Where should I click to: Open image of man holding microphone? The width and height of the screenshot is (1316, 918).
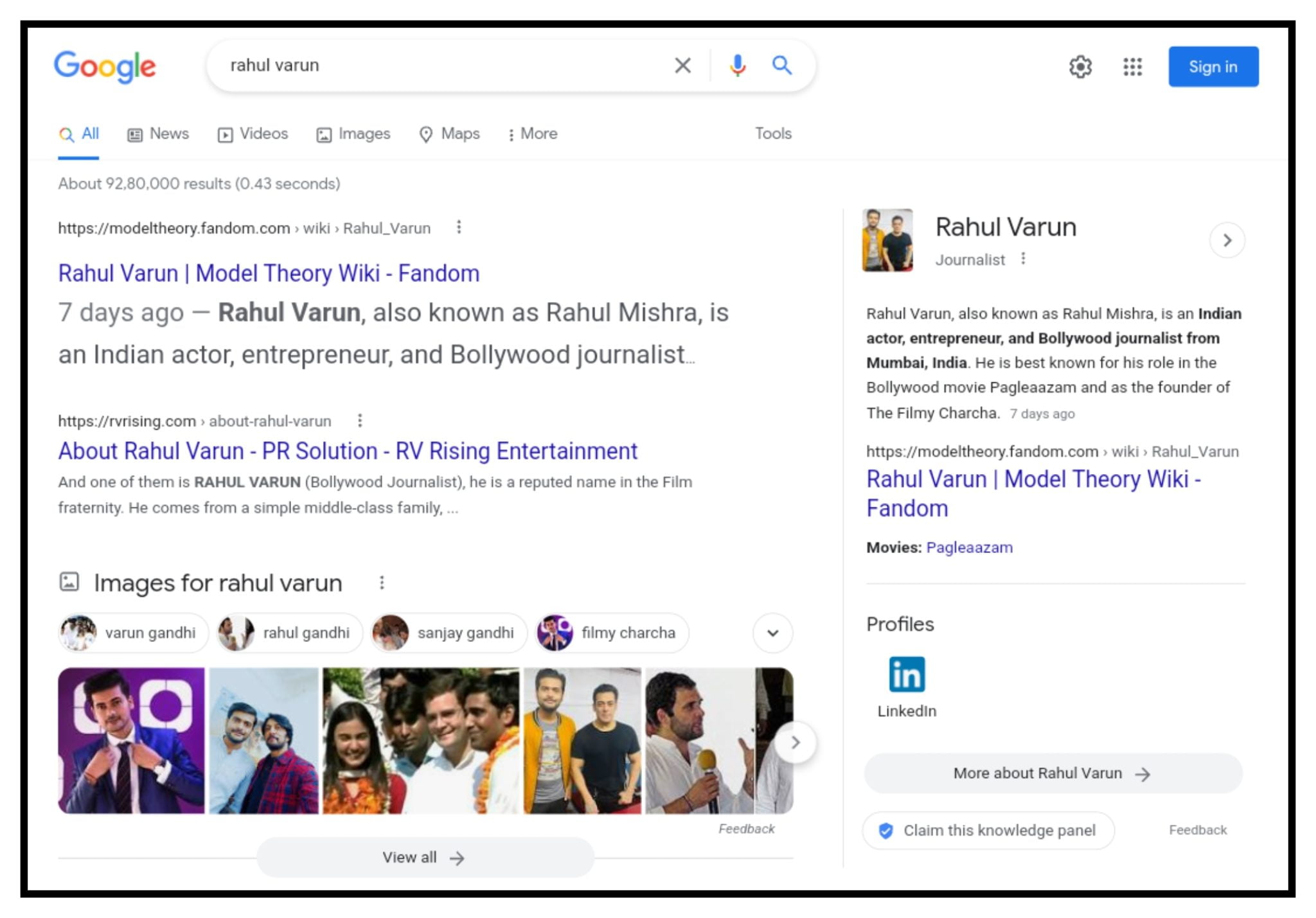[x=700, y=741]
